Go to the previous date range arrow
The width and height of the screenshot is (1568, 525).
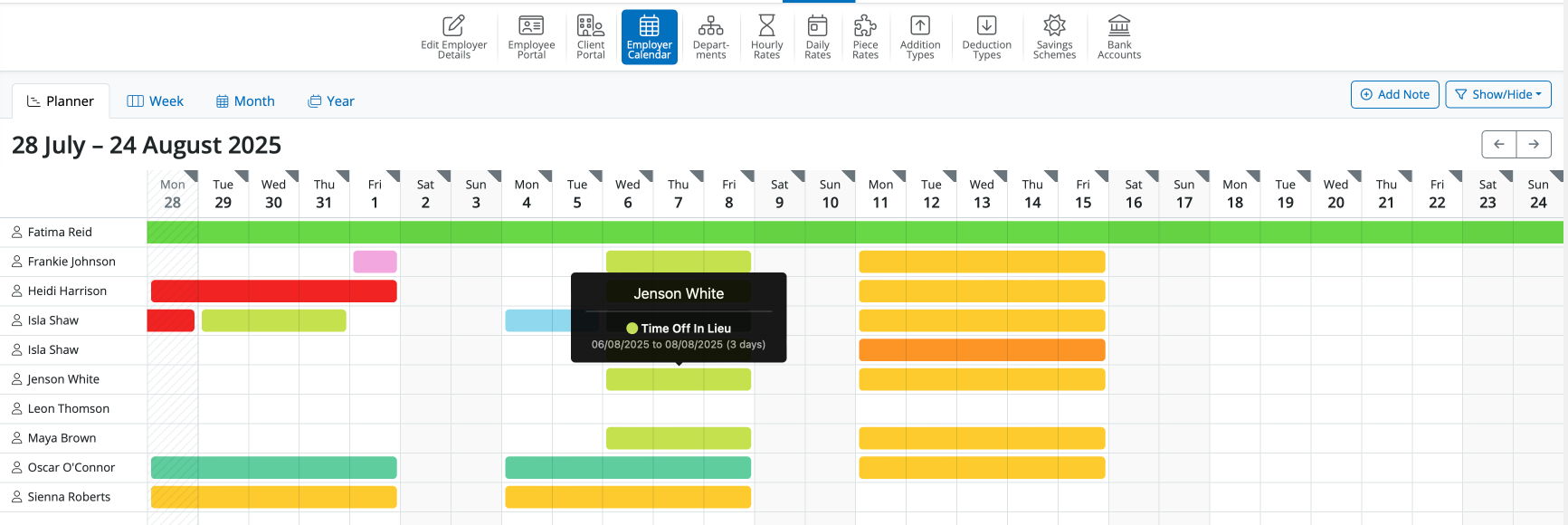point(1499,144)
